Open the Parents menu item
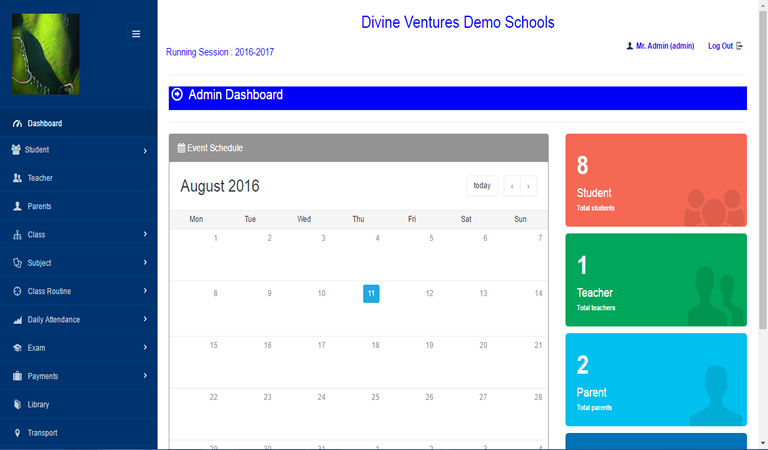Viewport: 768px width, 450px height. coord(39,206)
